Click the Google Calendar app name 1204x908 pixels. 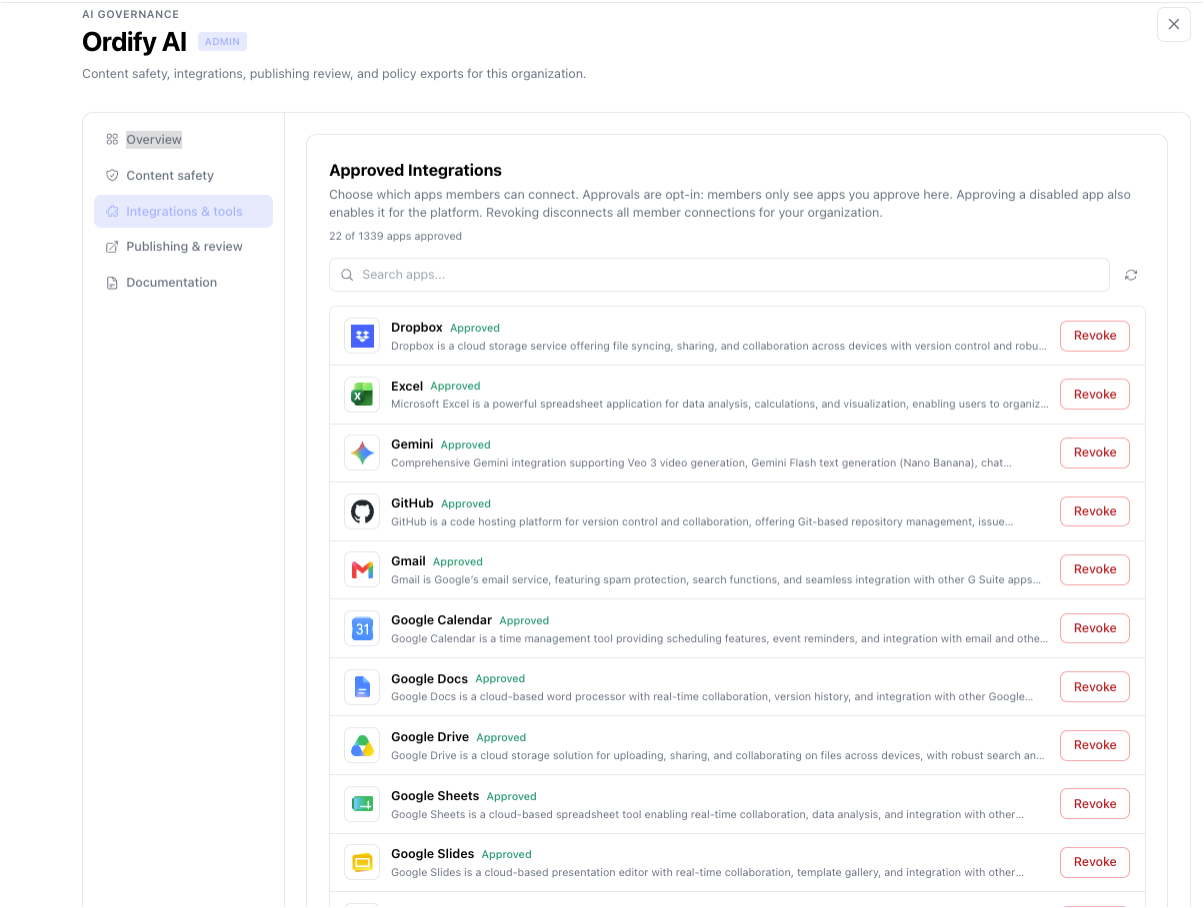pos(441,620)
